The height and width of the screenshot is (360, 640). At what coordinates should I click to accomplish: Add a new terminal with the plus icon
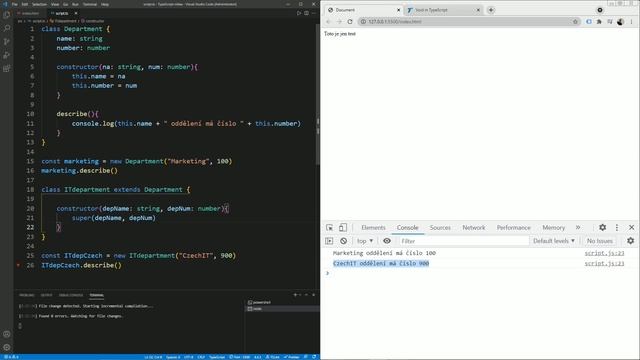295,295
